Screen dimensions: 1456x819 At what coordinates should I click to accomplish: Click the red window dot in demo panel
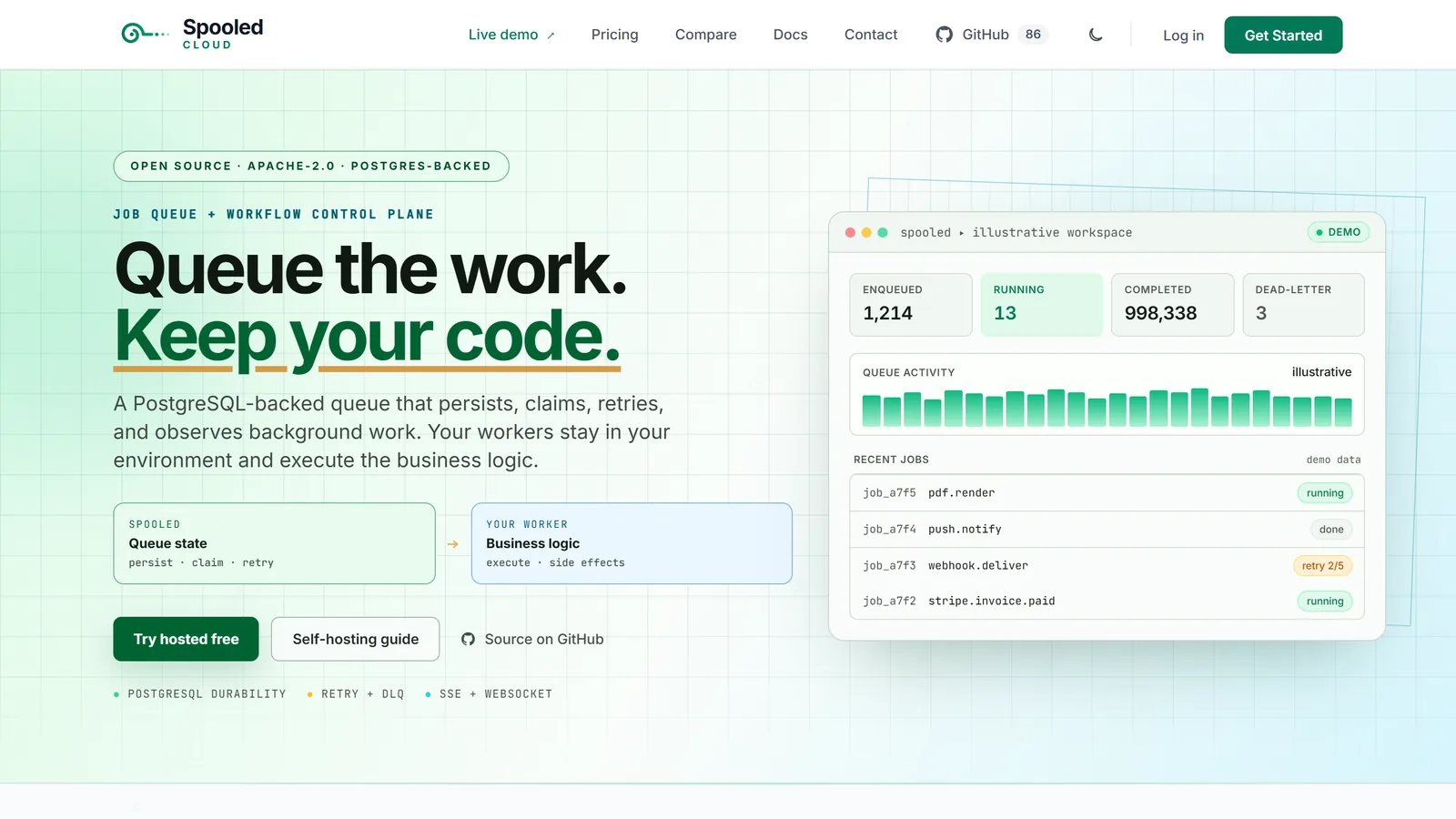(x=850, y=232)
